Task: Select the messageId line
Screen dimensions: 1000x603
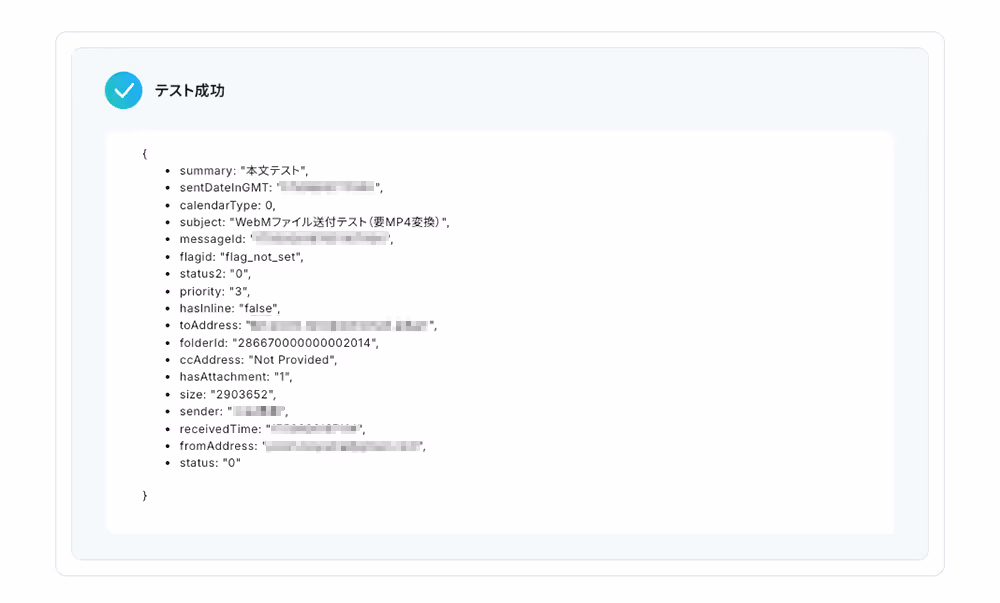Action: pyautogui.click(x=286, y=239)
